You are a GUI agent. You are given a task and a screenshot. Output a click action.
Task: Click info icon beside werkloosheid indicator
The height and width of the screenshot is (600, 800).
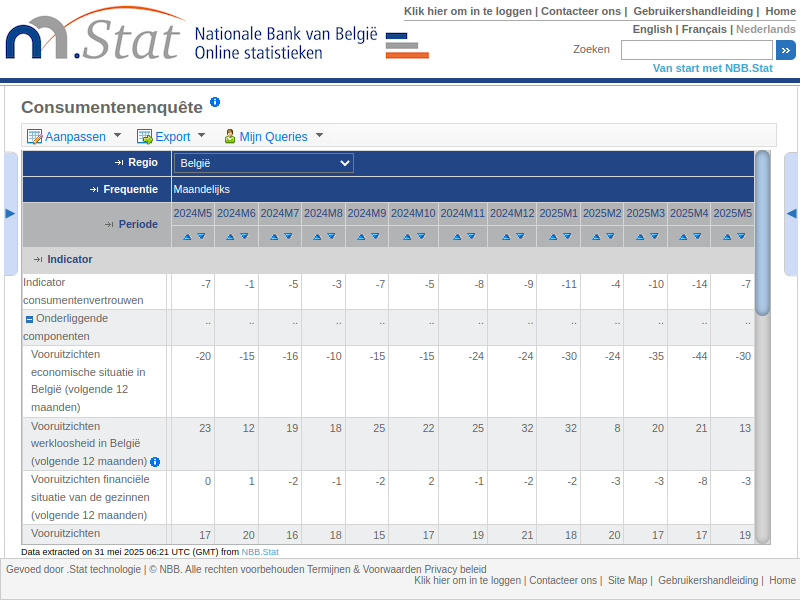155,462
